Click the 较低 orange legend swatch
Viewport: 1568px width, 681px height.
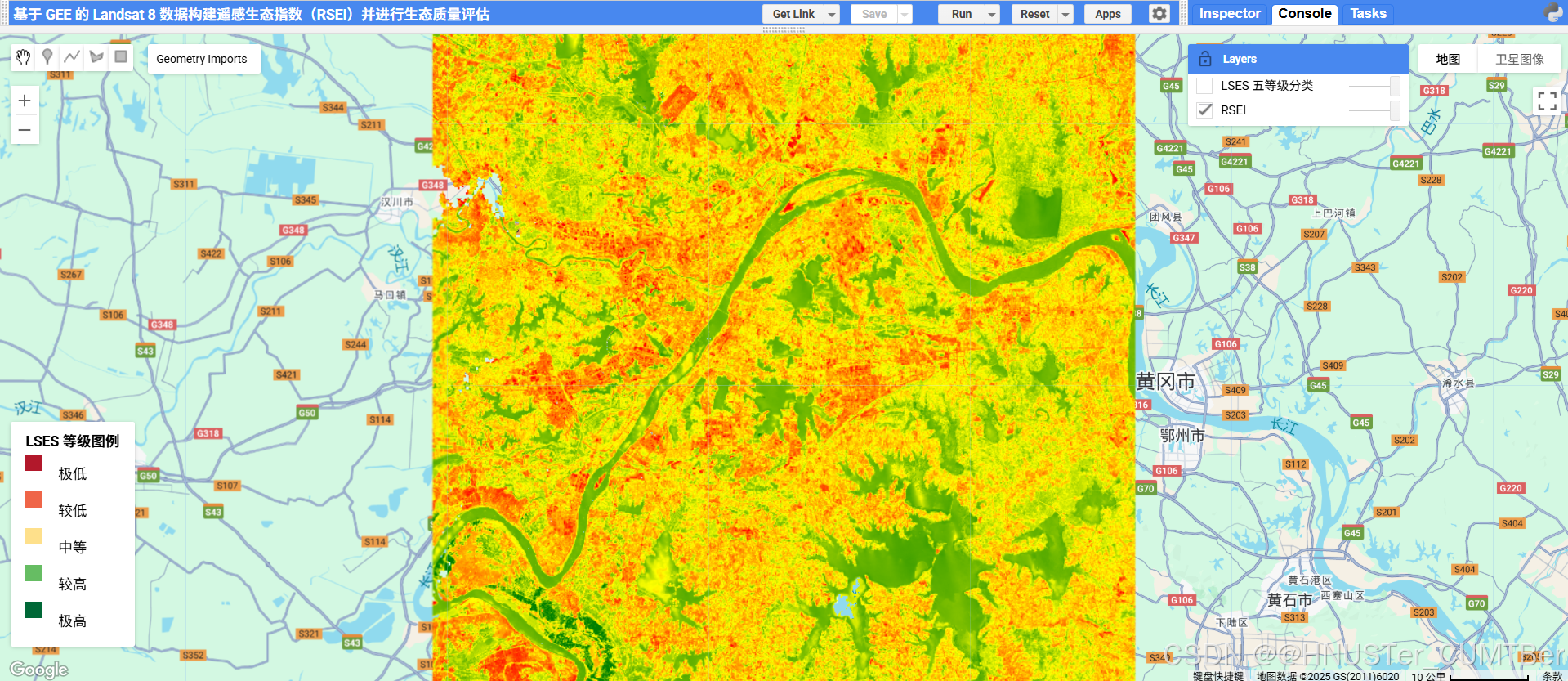point(34,500)
